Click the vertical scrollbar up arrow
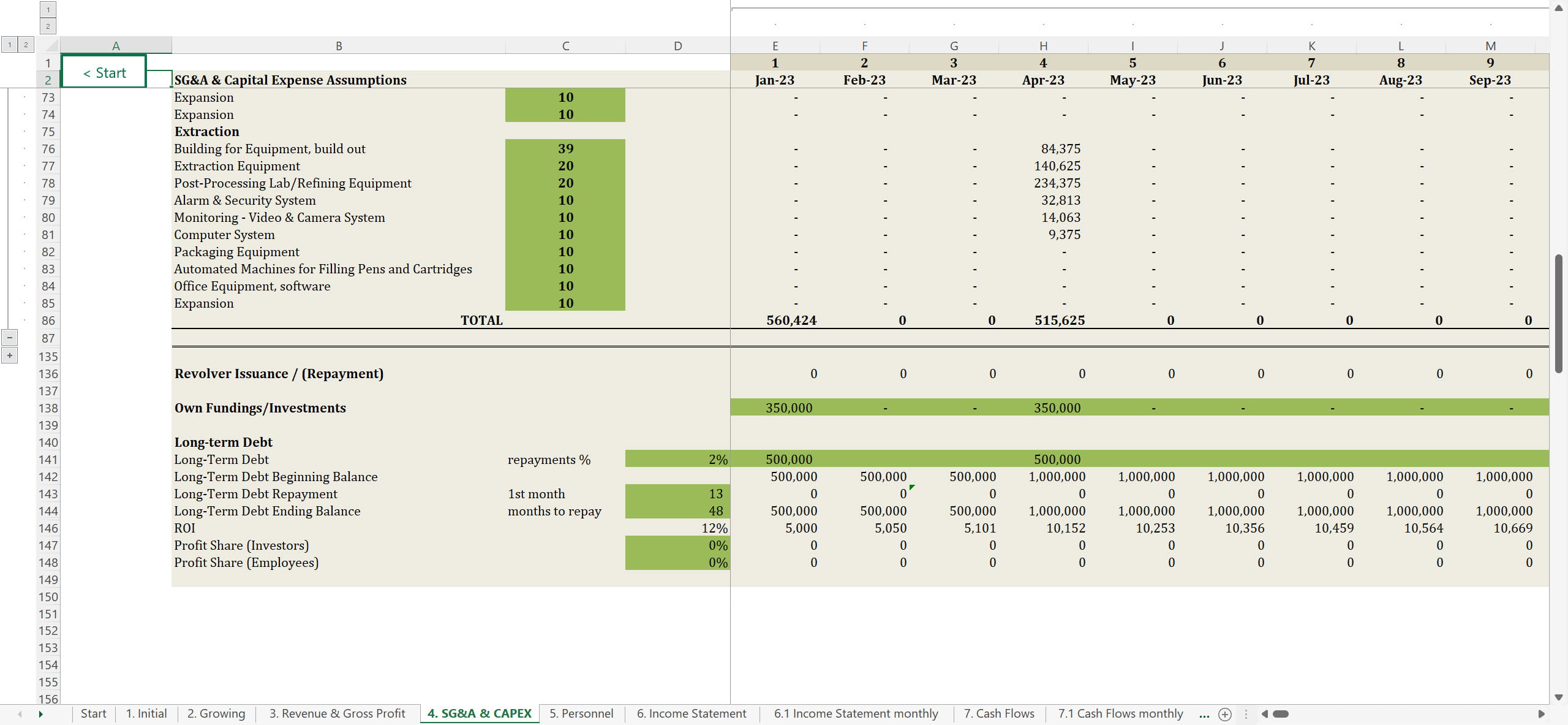This screenshot has height=725, width=1568. click(1558, 8)
